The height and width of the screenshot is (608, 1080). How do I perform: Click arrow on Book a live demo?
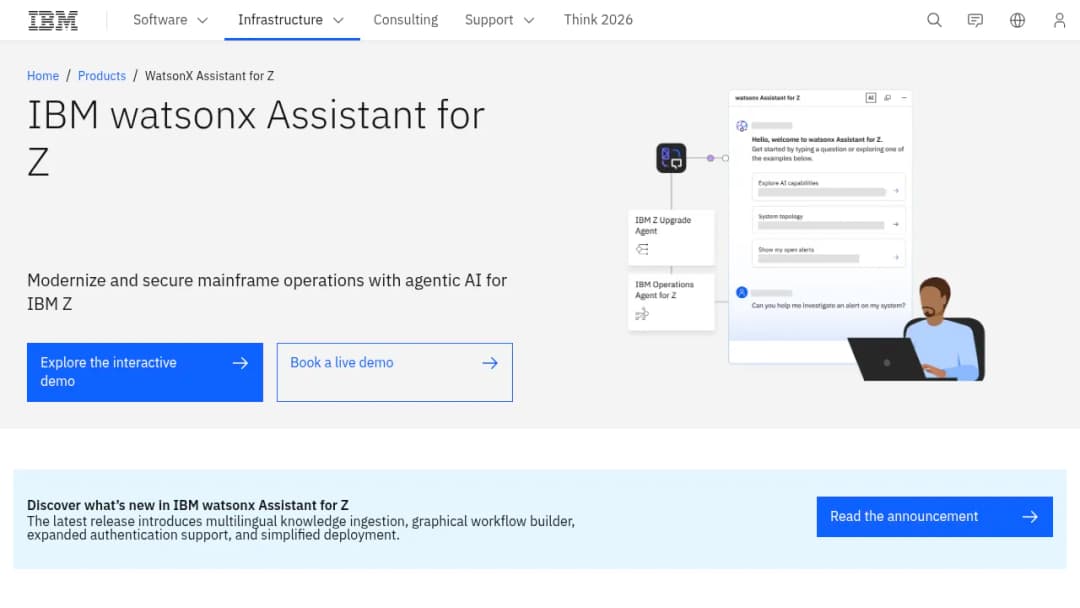point(490,363)
